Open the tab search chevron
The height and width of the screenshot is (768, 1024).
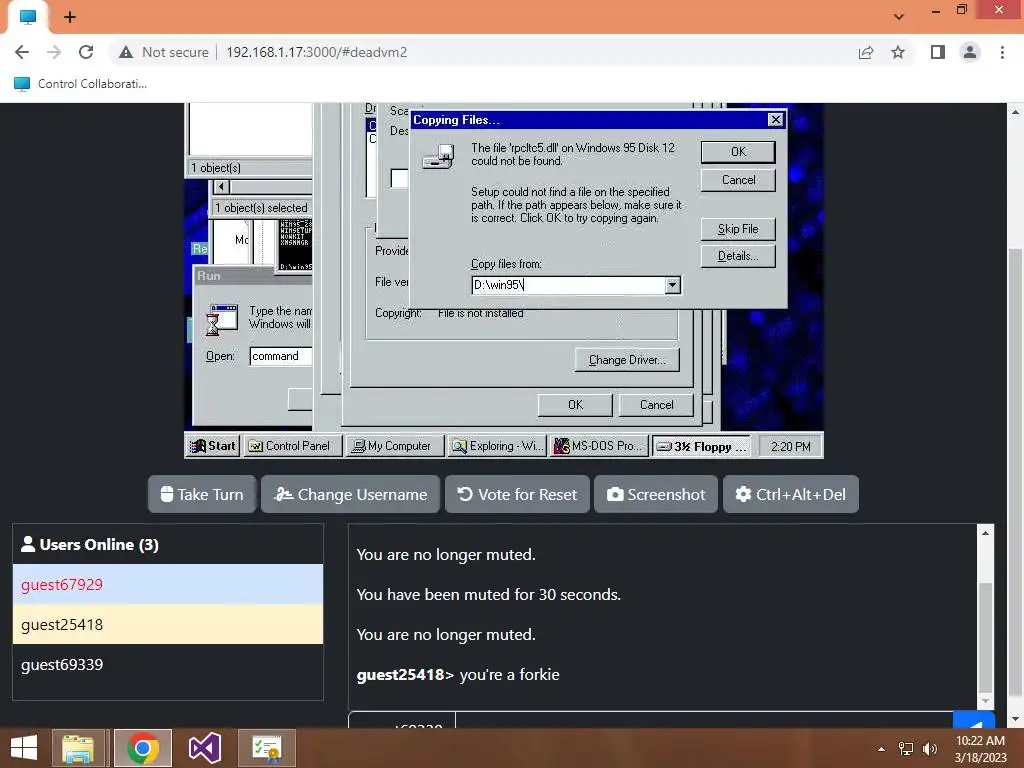tap(899, 17)
